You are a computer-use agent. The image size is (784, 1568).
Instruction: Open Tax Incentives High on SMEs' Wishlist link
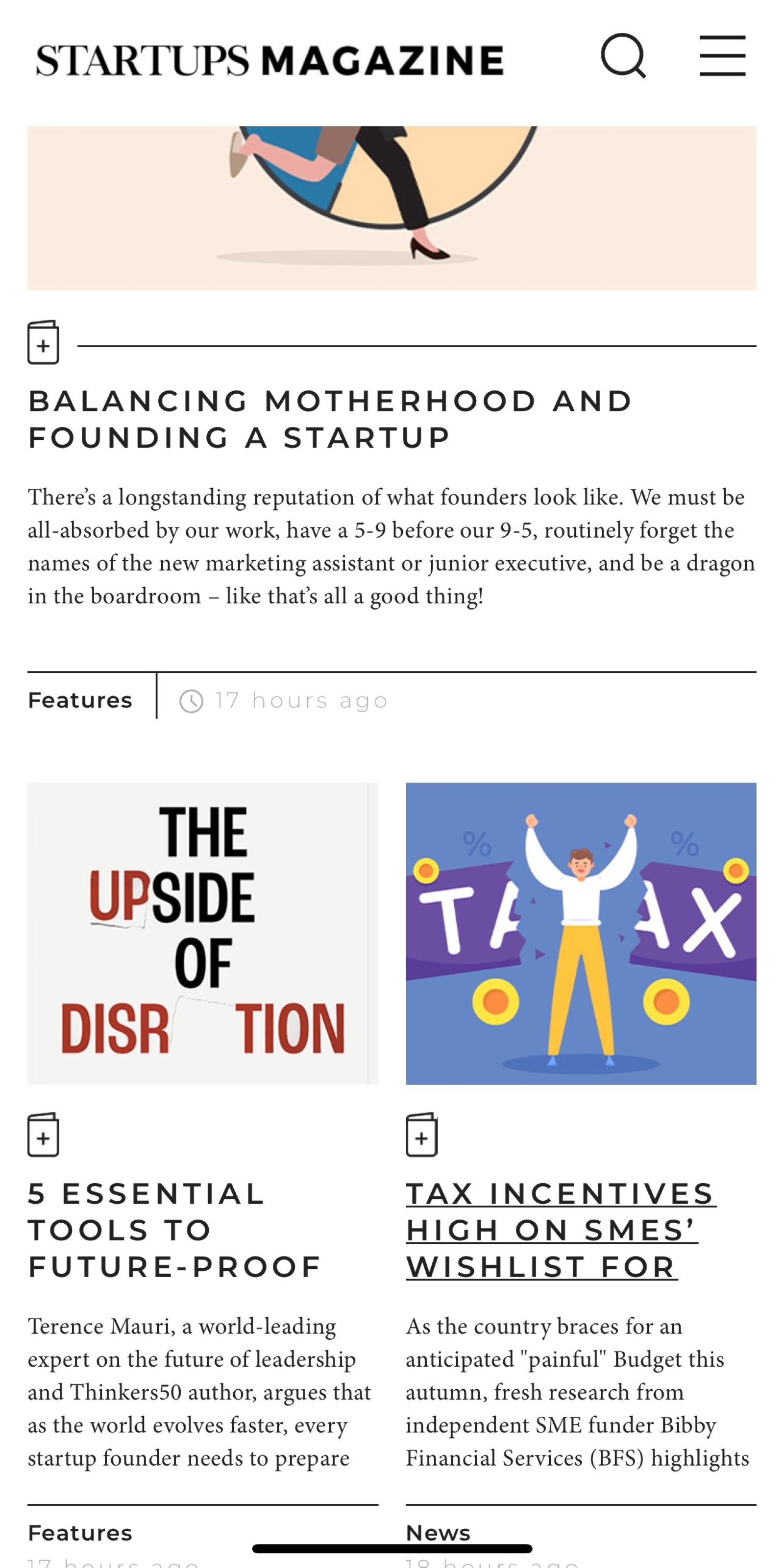pos(561,1230)
